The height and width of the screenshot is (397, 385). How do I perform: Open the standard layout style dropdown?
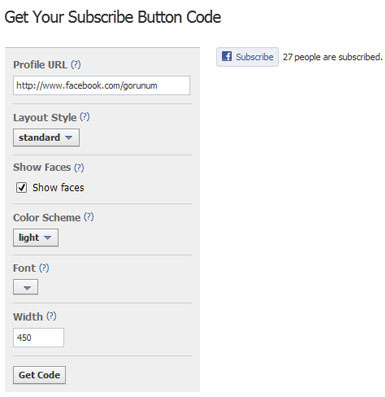[46, 137]
